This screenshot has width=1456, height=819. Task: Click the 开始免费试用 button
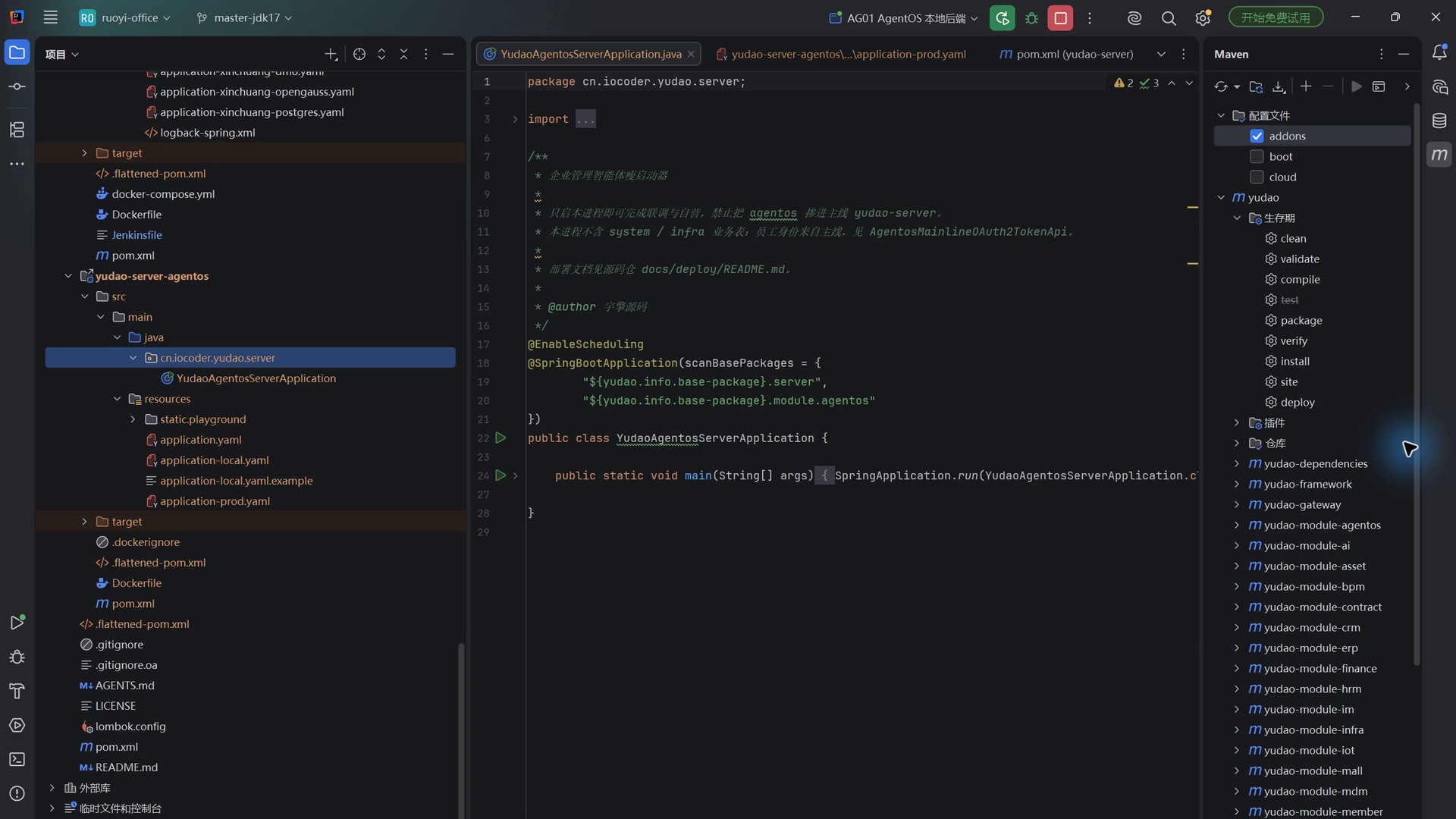[x=1276, y=17]
